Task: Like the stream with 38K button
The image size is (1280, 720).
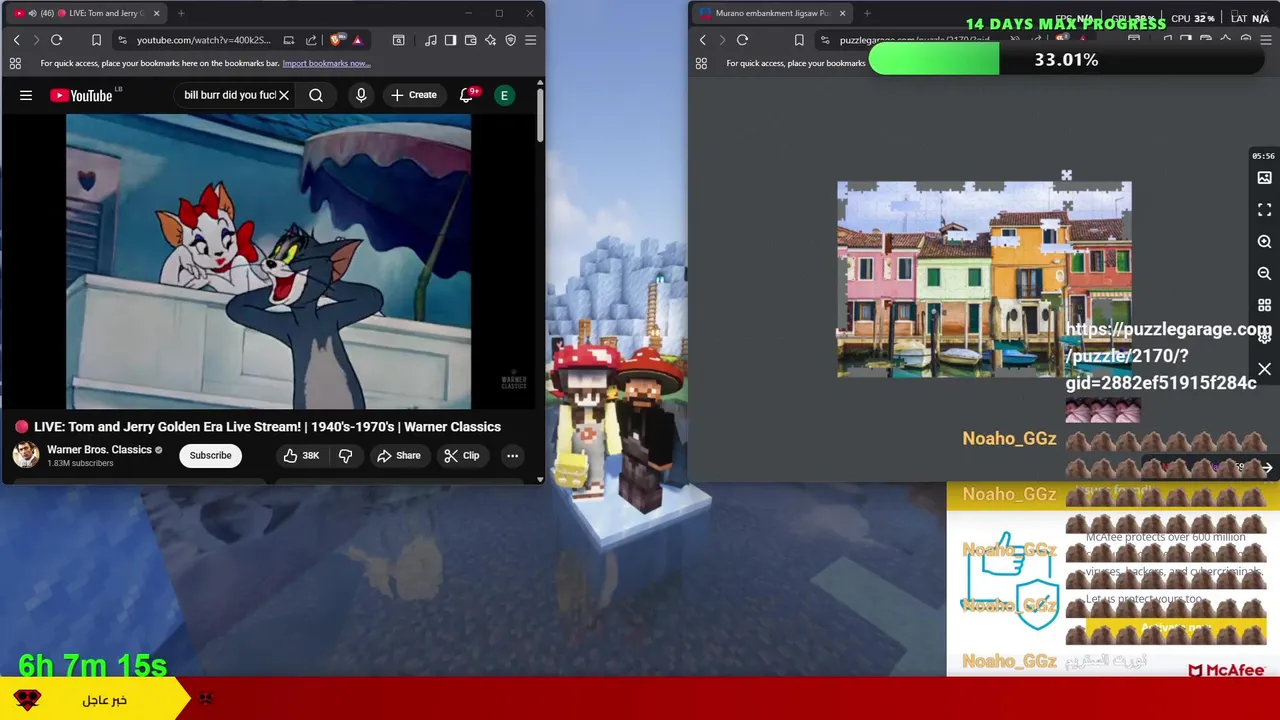Action: coord(301,455)
